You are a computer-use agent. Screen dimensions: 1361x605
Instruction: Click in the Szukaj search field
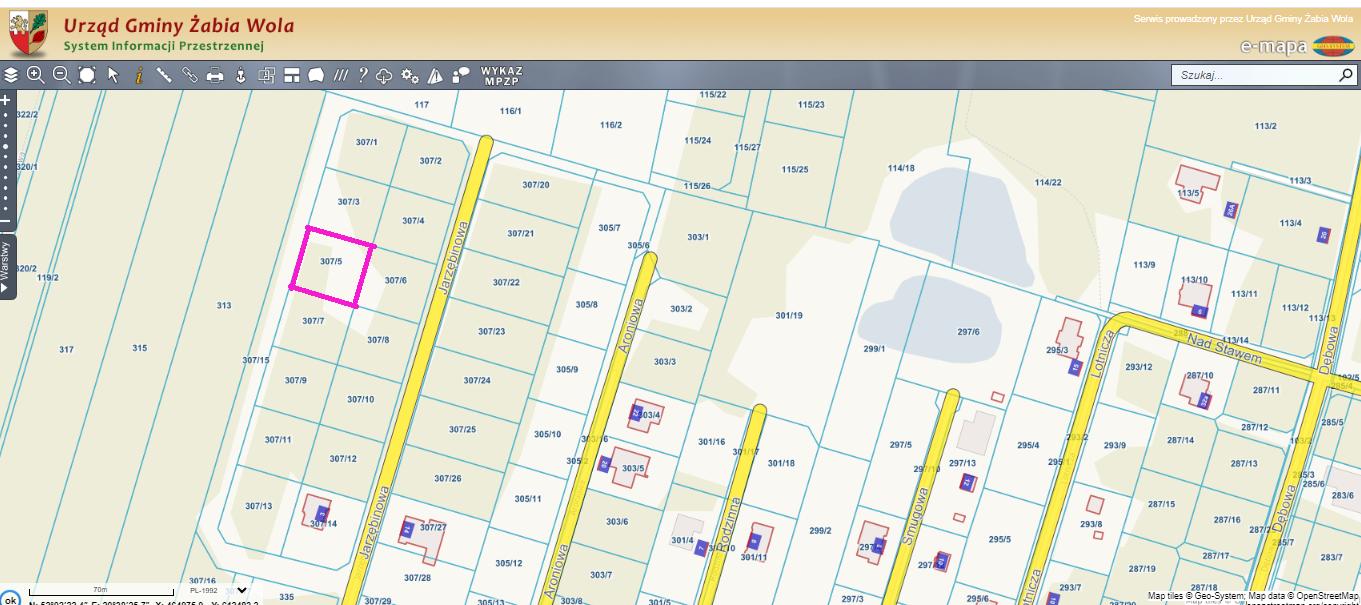[x=1254, y=75]
